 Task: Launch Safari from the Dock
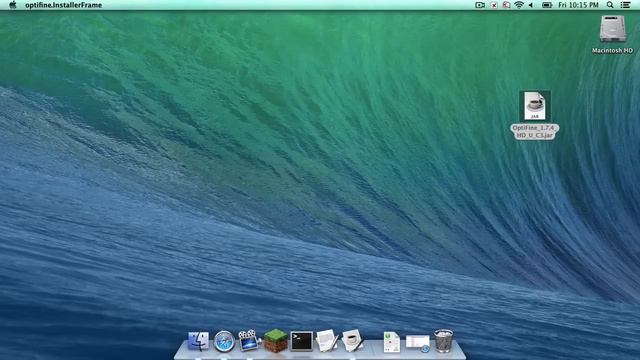[224, 341]
